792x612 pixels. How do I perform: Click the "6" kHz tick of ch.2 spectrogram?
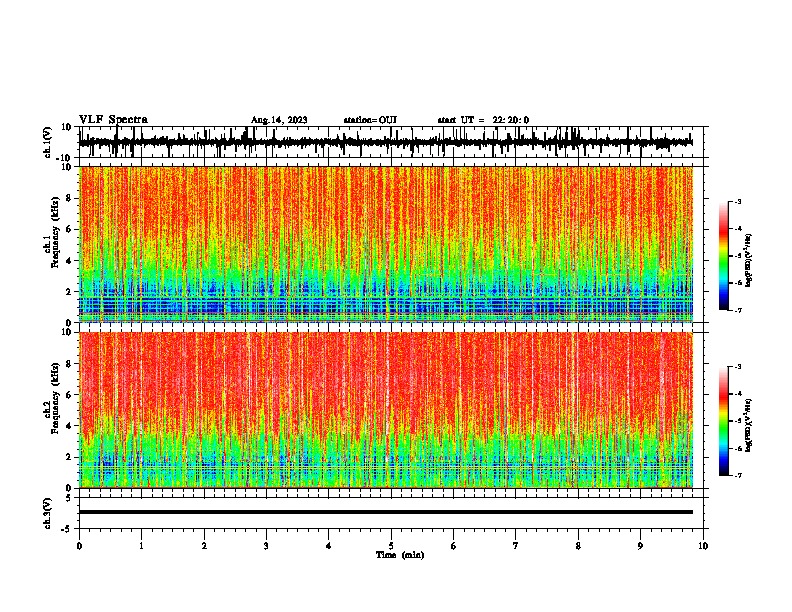[69, 394]
